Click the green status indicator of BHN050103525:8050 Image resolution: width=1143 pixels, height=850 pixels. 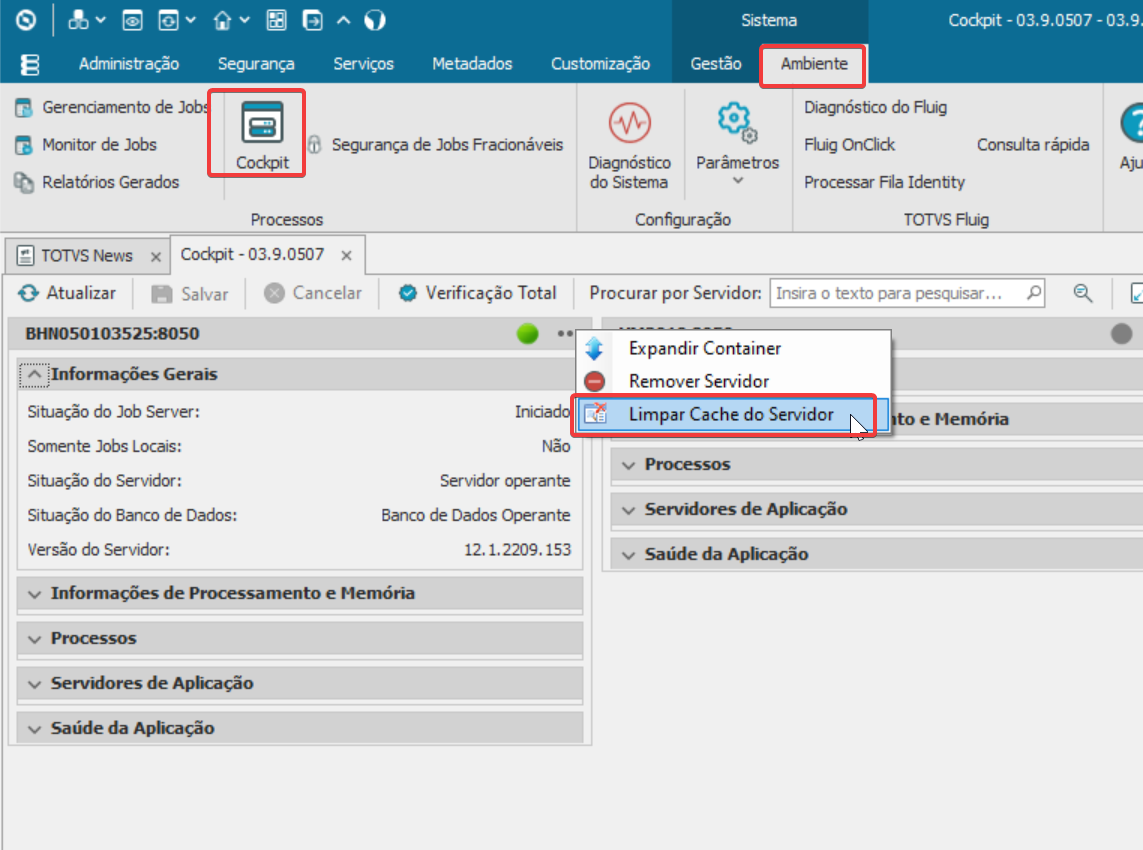(527, 334)
